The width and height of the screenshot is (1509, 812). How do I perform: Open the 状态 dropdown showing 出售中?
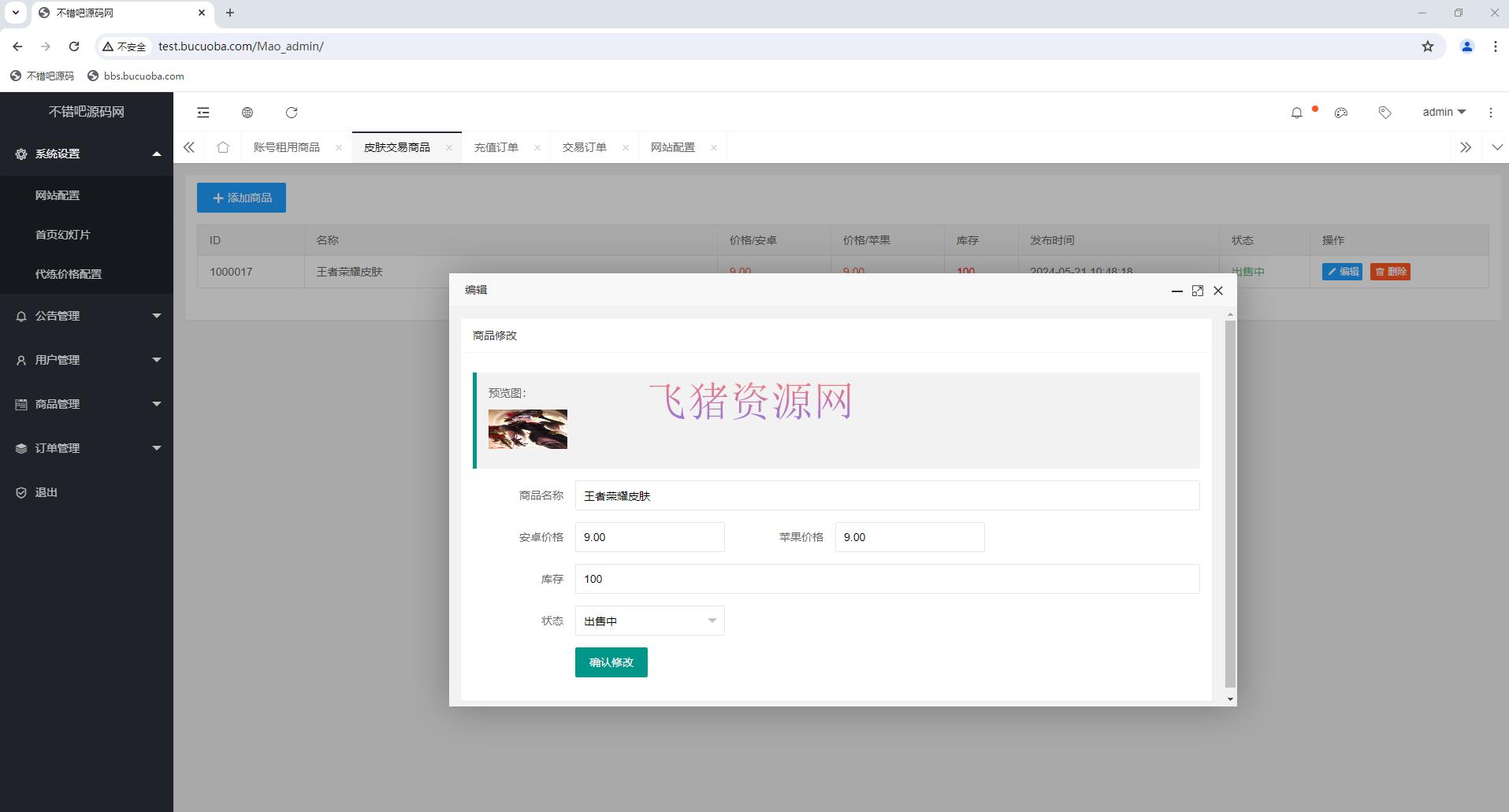[x=649, y=621]
